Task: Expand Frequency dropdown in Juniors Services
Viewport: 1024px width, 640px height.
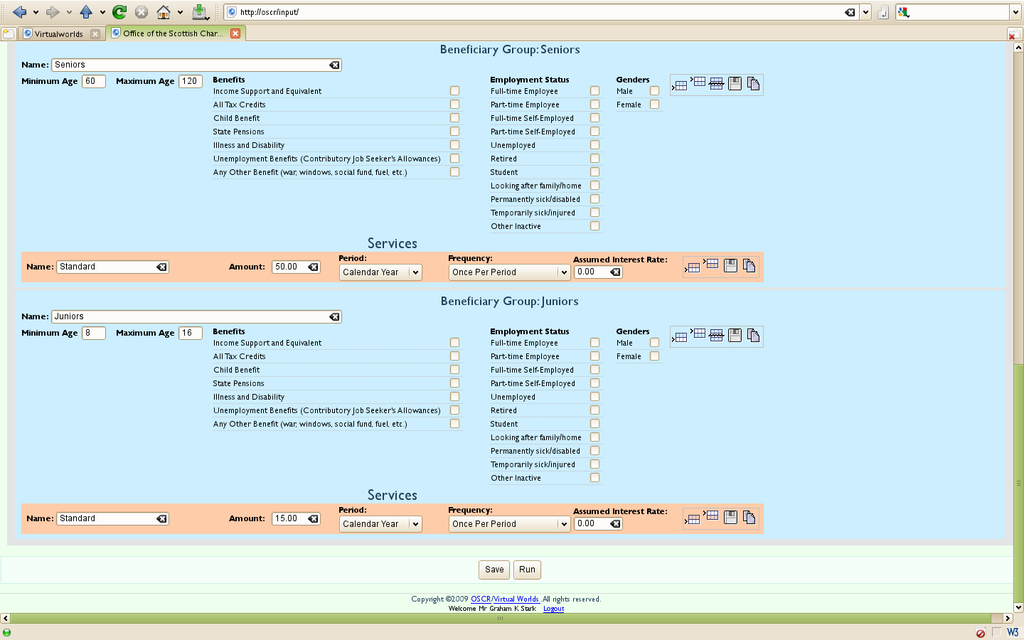Action: tap(508, 524)
